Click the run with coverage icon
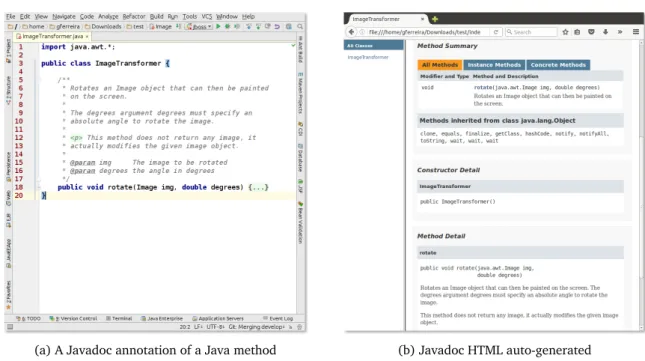The height and width of the screenshot is (361, 645). tap(237, 26)
